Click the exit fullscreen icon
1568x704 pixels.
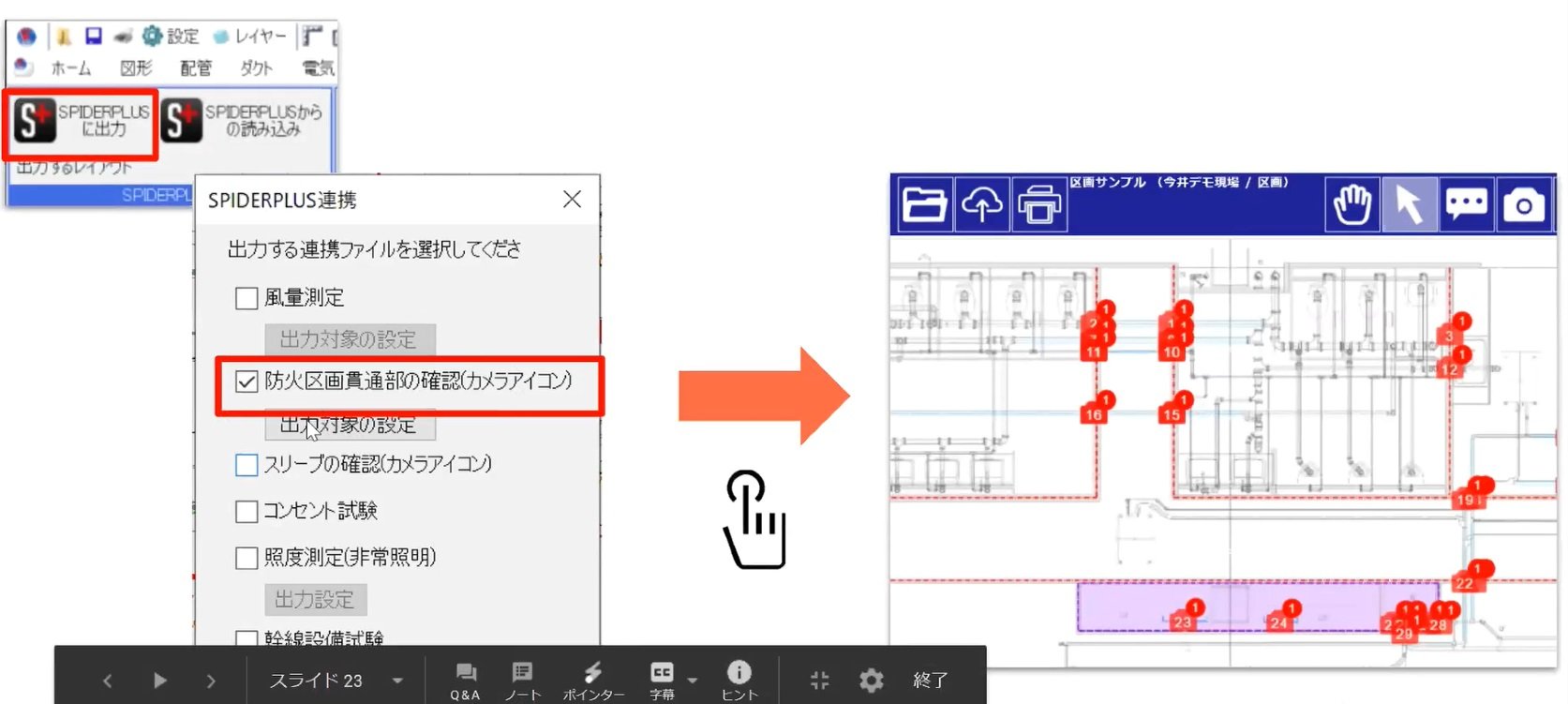click(x=820, y=681)
